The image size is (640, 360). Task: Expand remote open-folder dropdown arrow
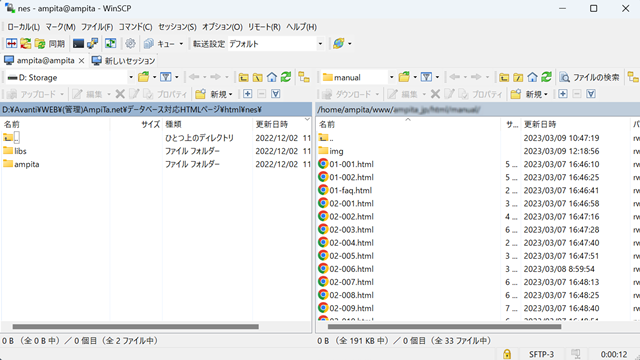[x=415, y=77]
